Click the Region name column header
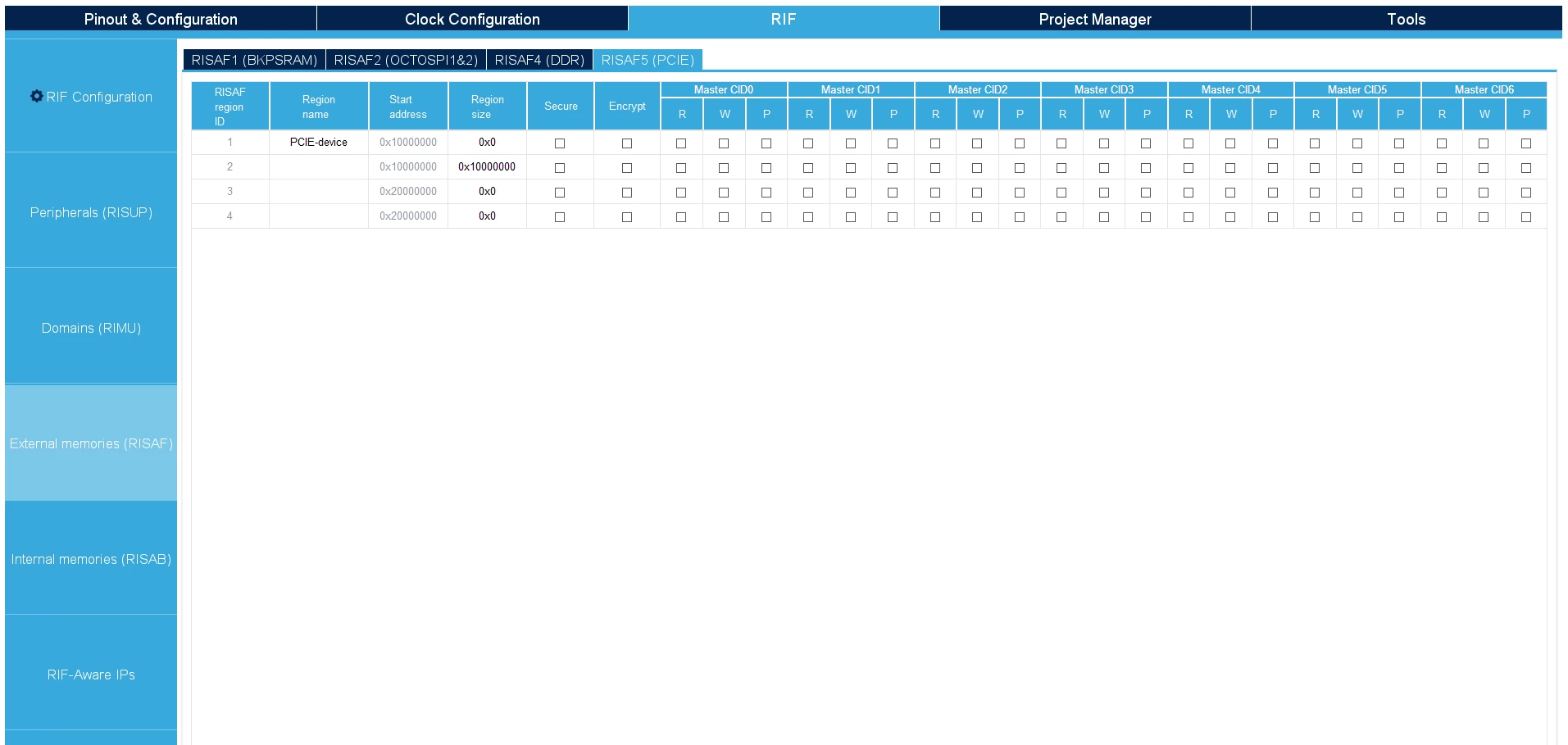Viewport: 1568px width, 745px height. coord(319,106)
